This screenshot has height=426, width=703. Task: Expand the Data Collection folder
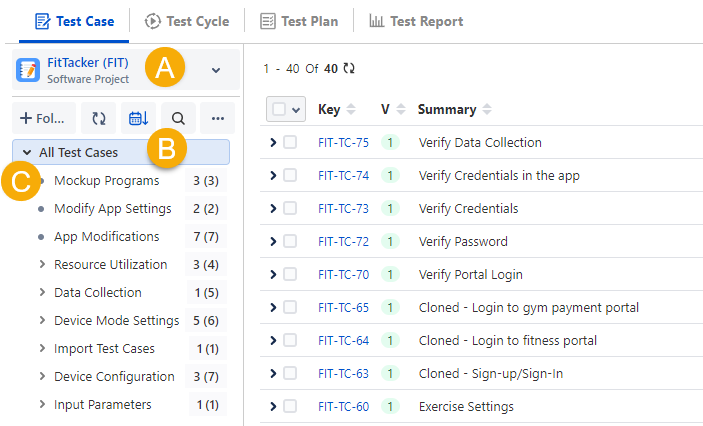tap(42, 292)
